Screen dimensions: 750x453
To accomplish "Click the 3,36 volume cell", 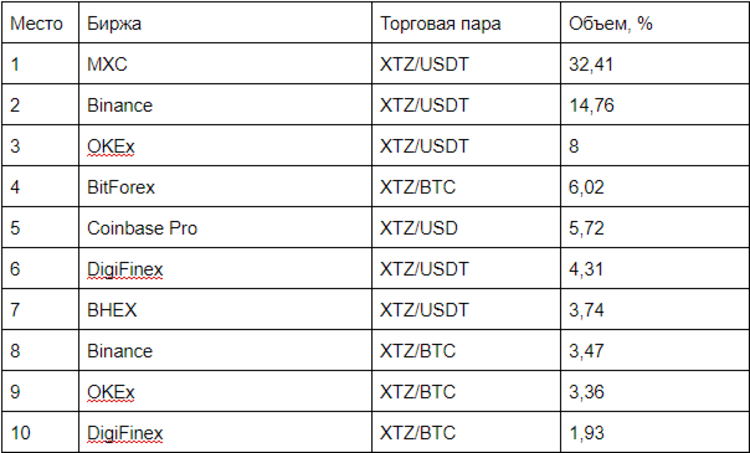I will coord(585,392).
